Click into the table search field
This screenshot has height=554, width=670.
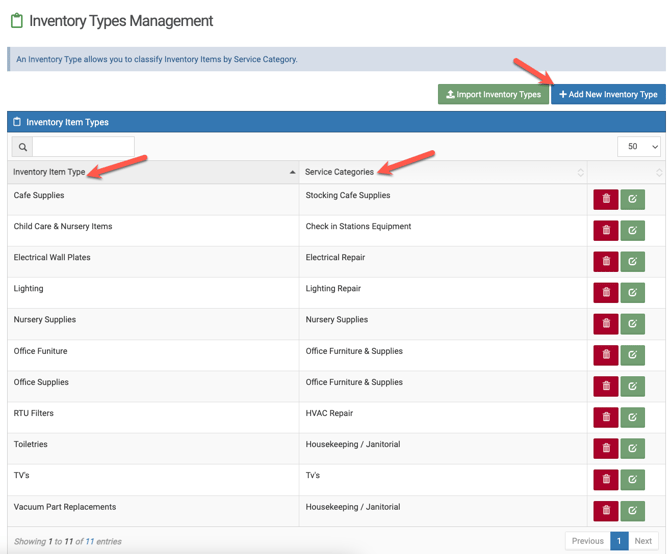[84, 147]
